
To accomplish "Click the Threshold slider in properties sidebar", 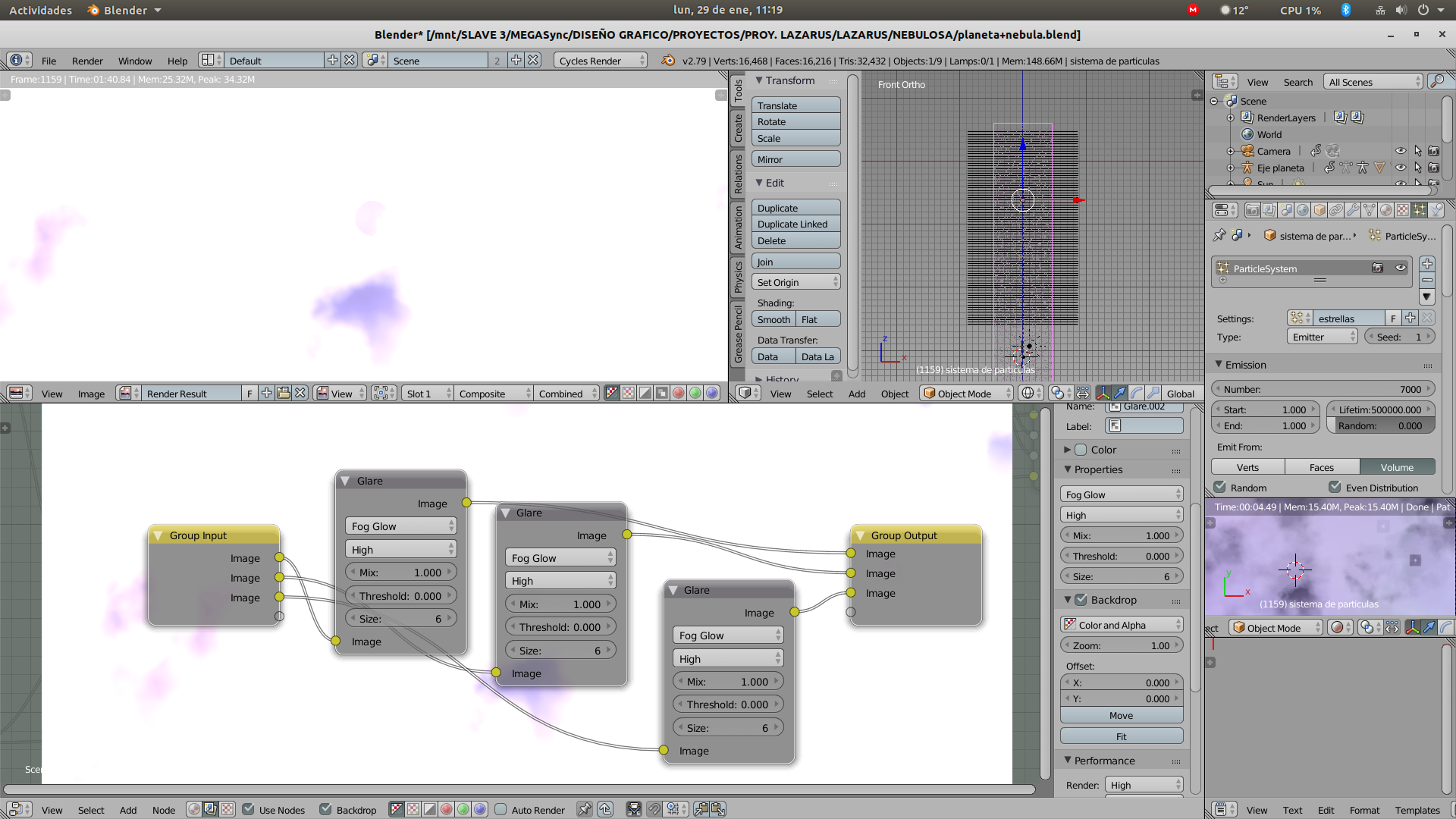I will coord(1121,556).
